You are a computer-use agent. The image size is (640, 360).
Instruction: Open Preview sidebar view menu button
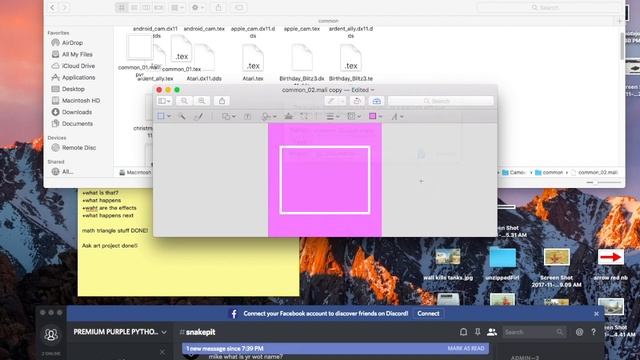tap(164, 101)
